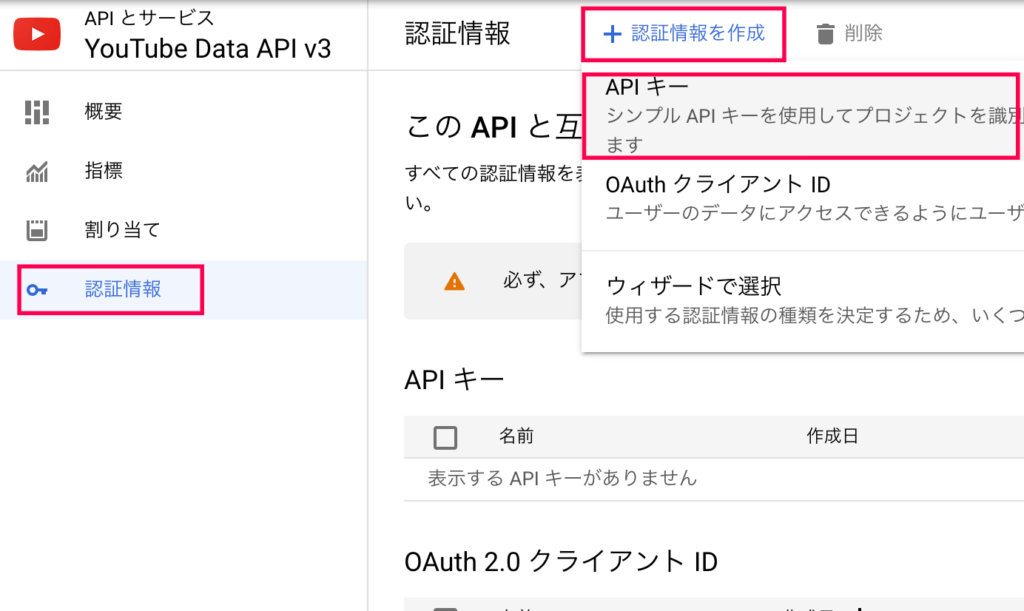Click the 指標 metrics chart icon
The image size is (1024, 611).
(37, 172)
